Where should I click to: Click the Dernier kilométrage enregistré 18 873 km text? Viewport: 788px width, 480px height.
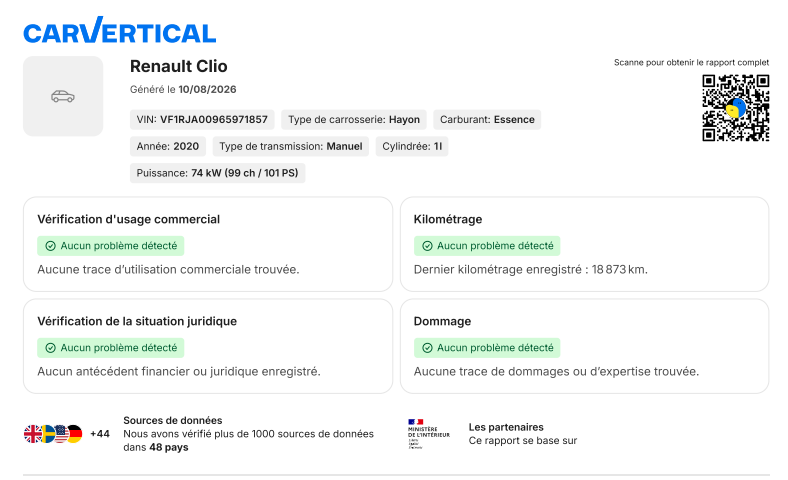pos(531,269)
